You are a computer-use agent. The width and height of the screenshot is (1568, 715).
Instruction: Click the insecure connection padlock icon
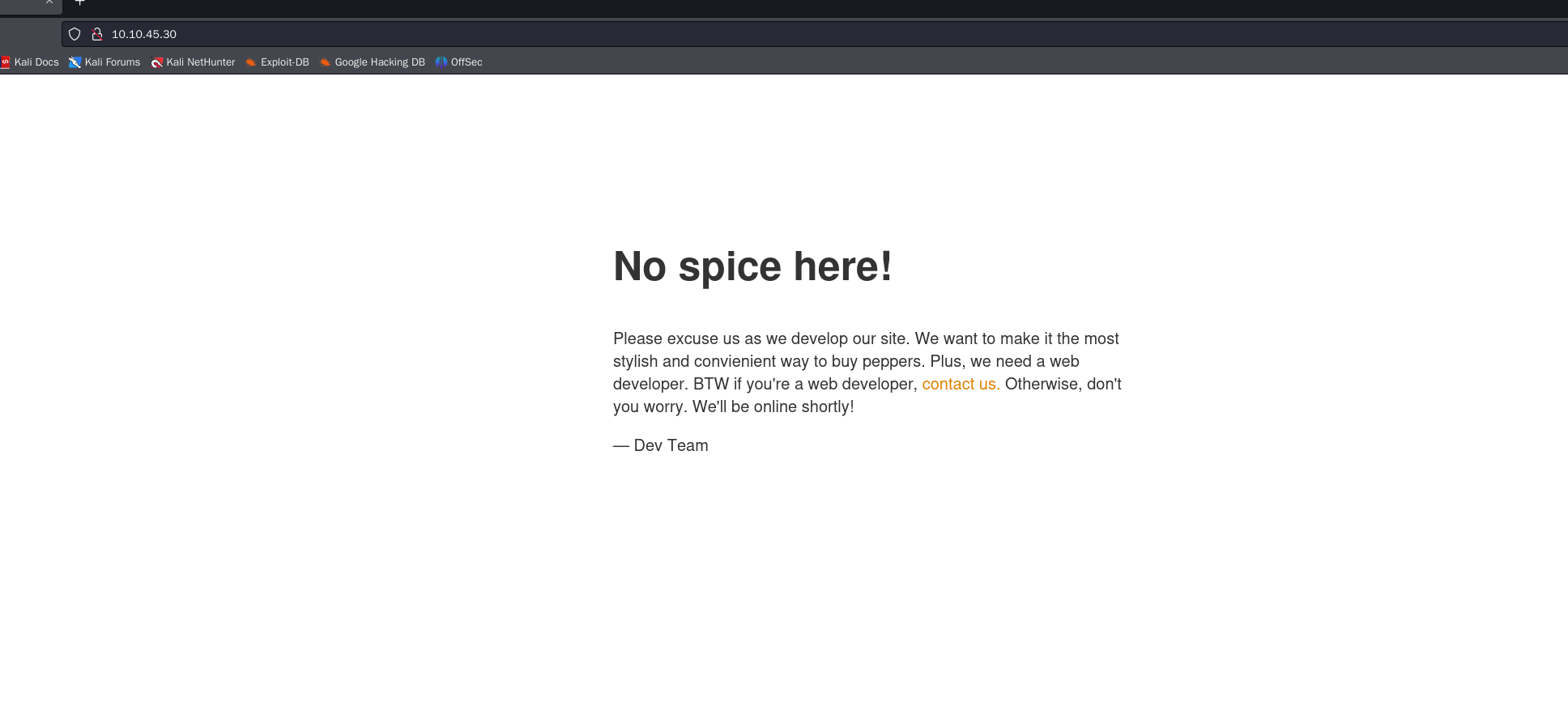[x=97, y=34]
